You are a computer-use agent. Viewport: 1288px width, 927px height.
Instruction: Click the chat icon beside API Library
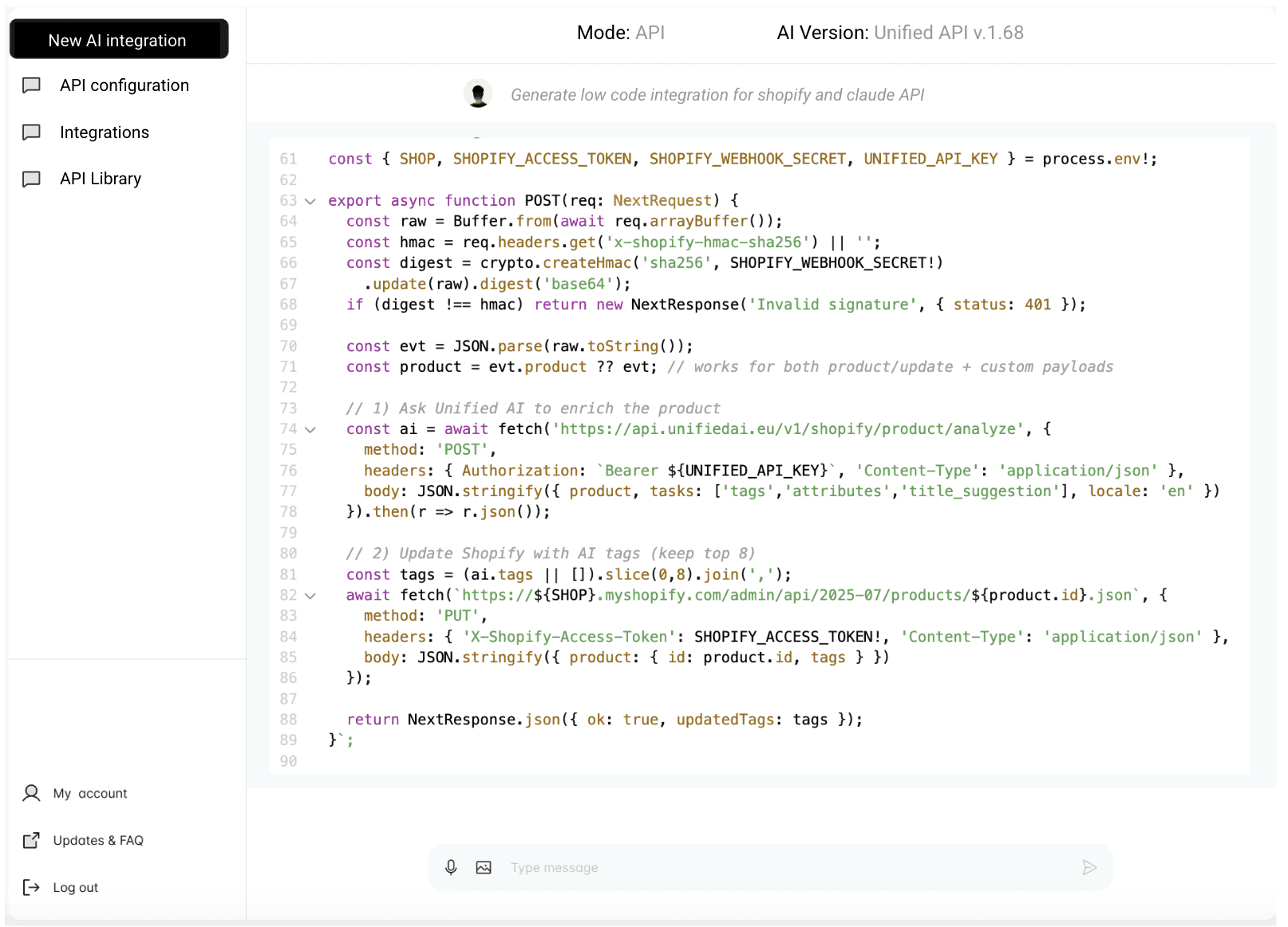pos(31,179)
